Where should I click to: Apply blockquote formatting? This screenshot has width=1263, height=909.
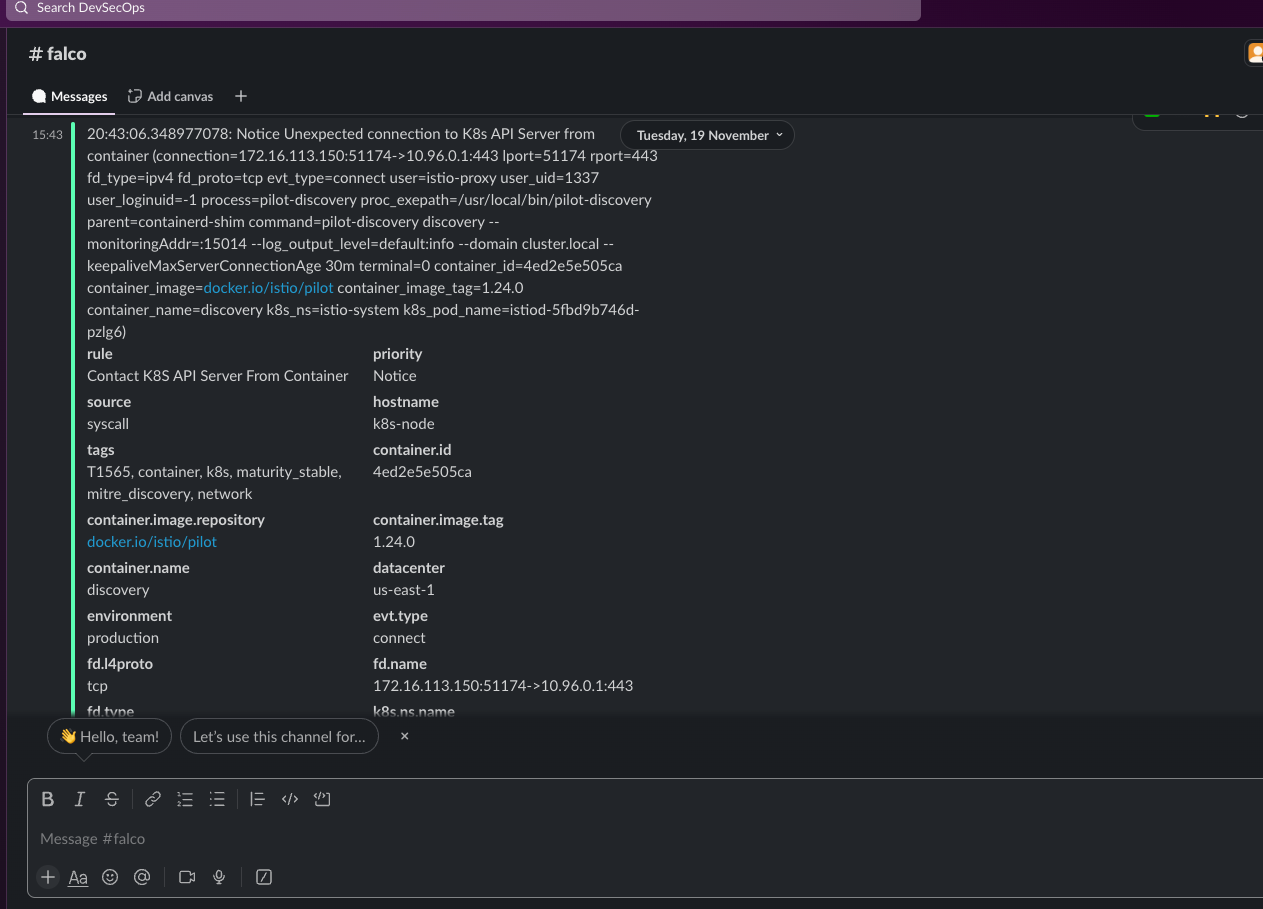click(257, 799)
